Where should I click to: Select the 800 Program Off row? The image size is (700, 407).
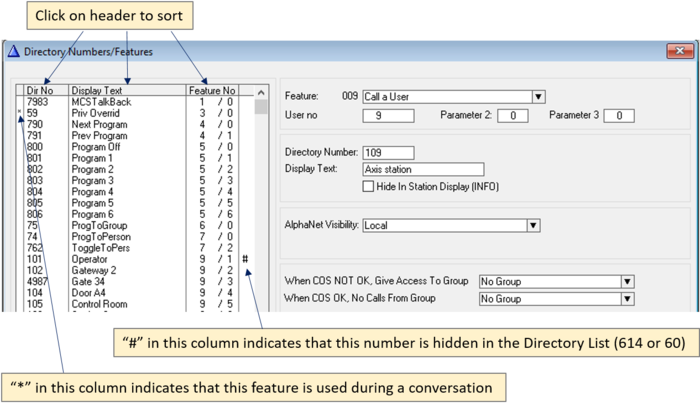(134, 147)
